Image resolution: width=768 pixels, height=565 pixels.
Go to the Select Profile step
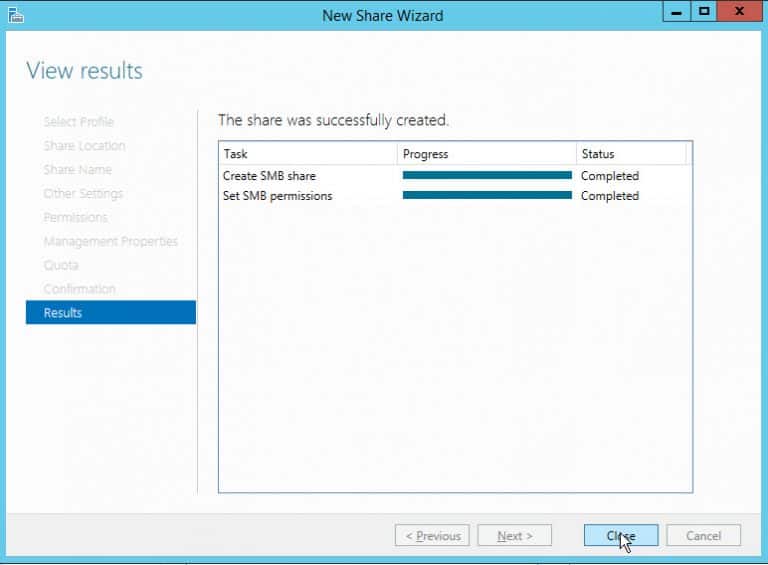pyautogui.click(x=78, y=122)
